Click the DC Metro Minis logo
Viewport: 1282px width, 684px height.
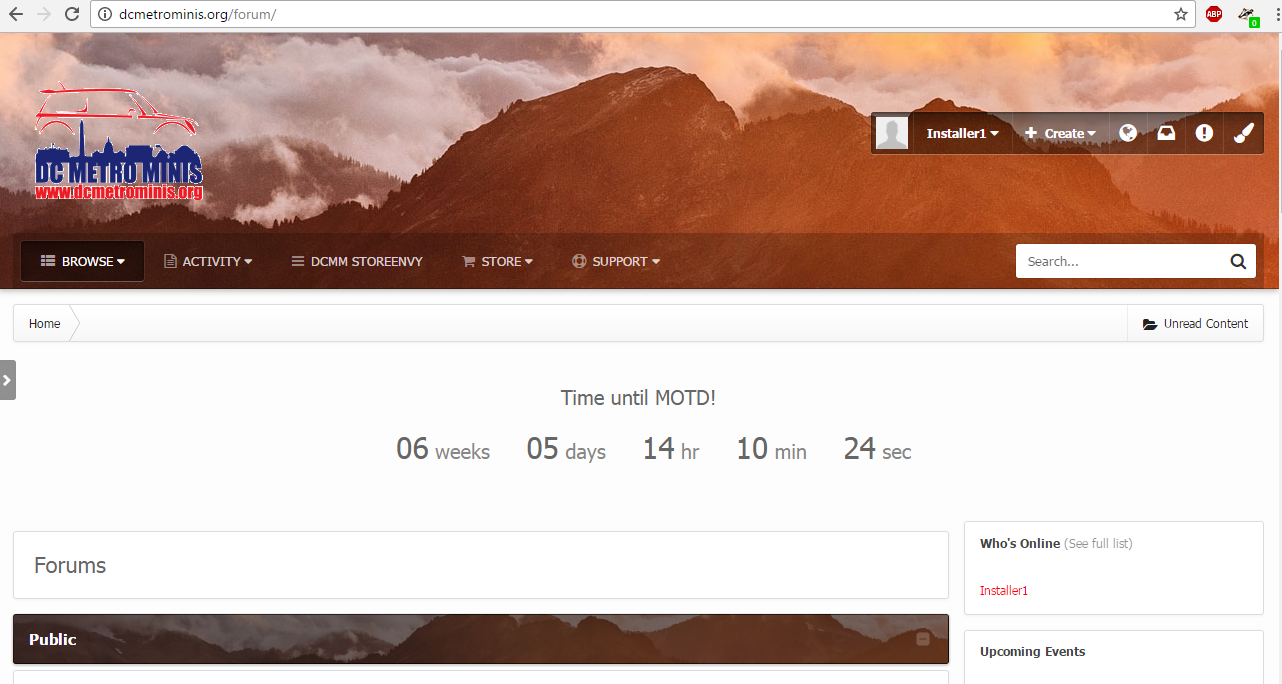coord(118,142)
